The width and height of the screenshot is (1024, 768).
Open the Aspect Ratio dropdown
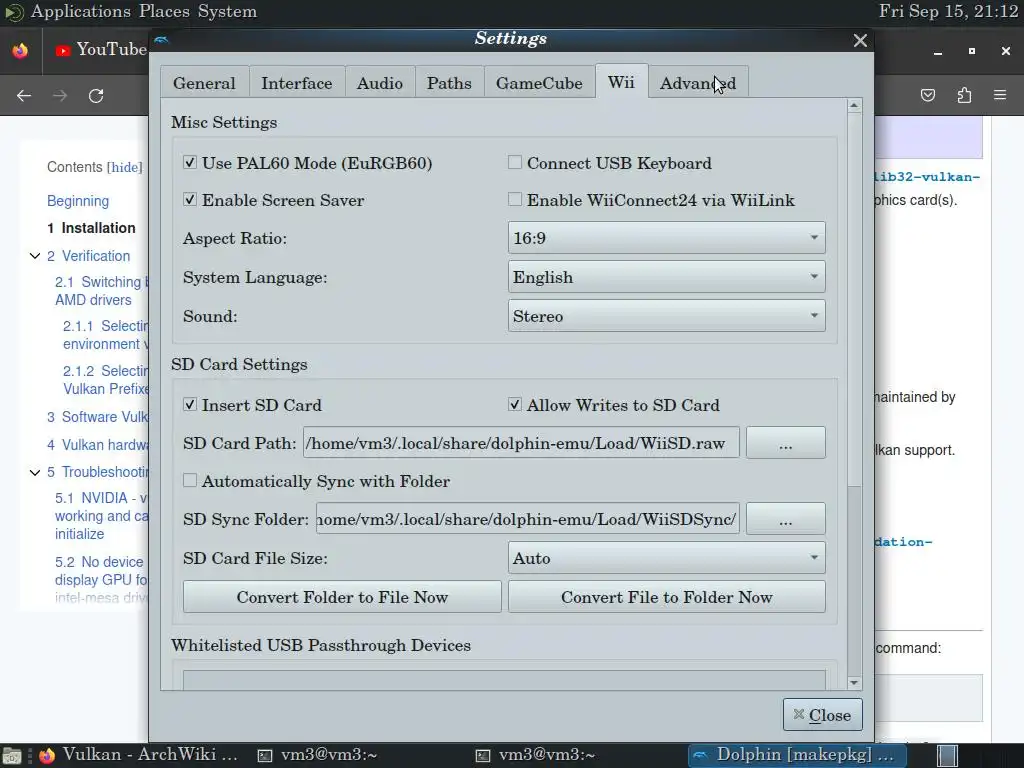point(666,238)
